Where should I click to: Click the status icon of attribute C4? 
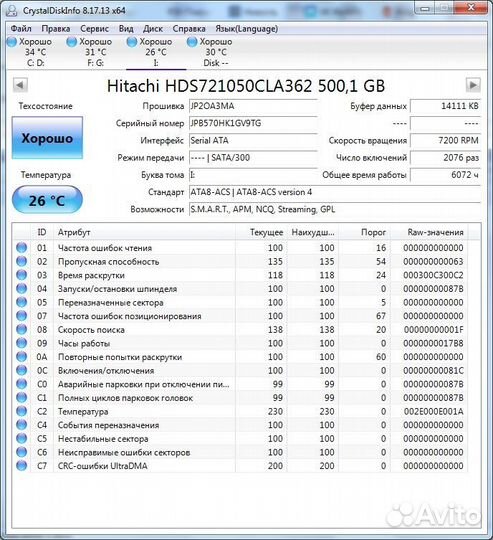[x=21, y=425]
